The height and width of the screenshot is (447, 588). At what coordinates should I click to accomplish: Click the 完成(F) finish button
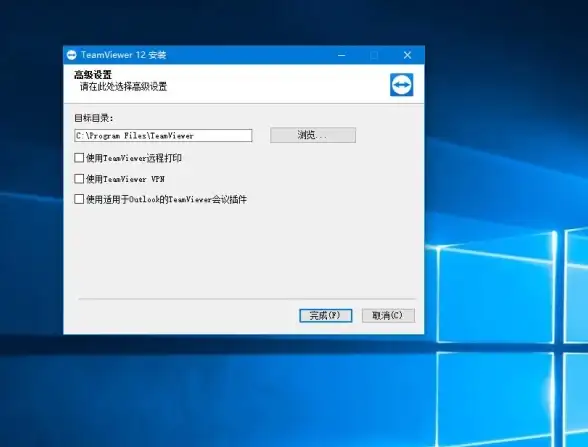pyautogui.click(x=326, y=315)
